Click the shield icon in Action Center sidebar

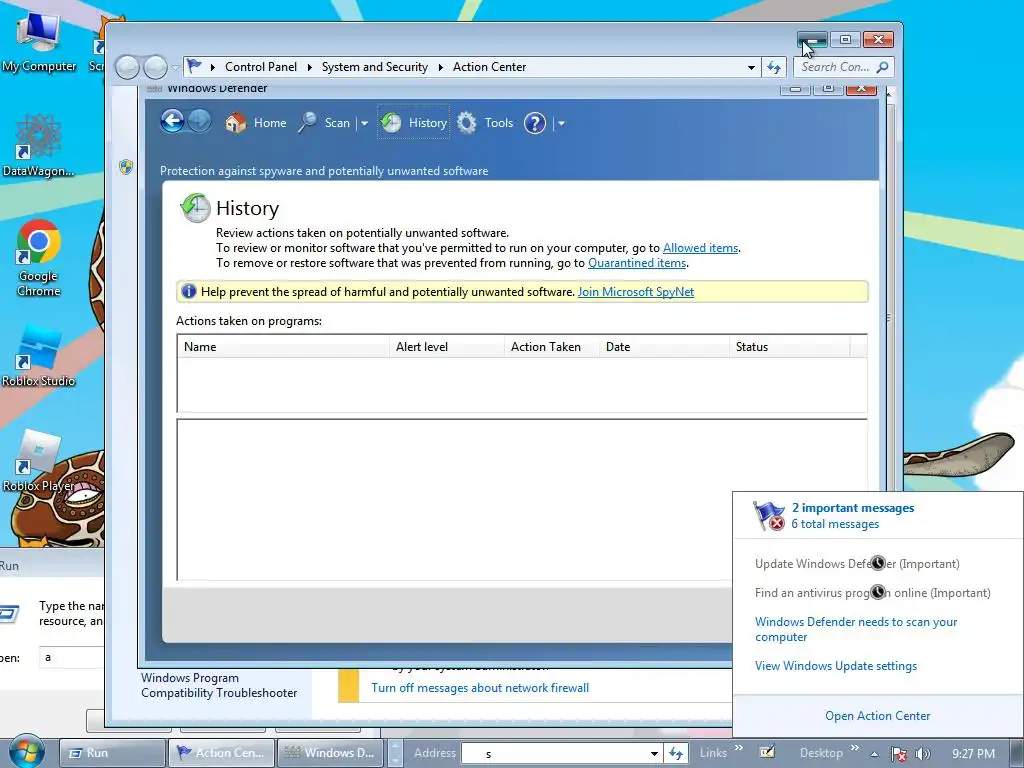[126, 167]
